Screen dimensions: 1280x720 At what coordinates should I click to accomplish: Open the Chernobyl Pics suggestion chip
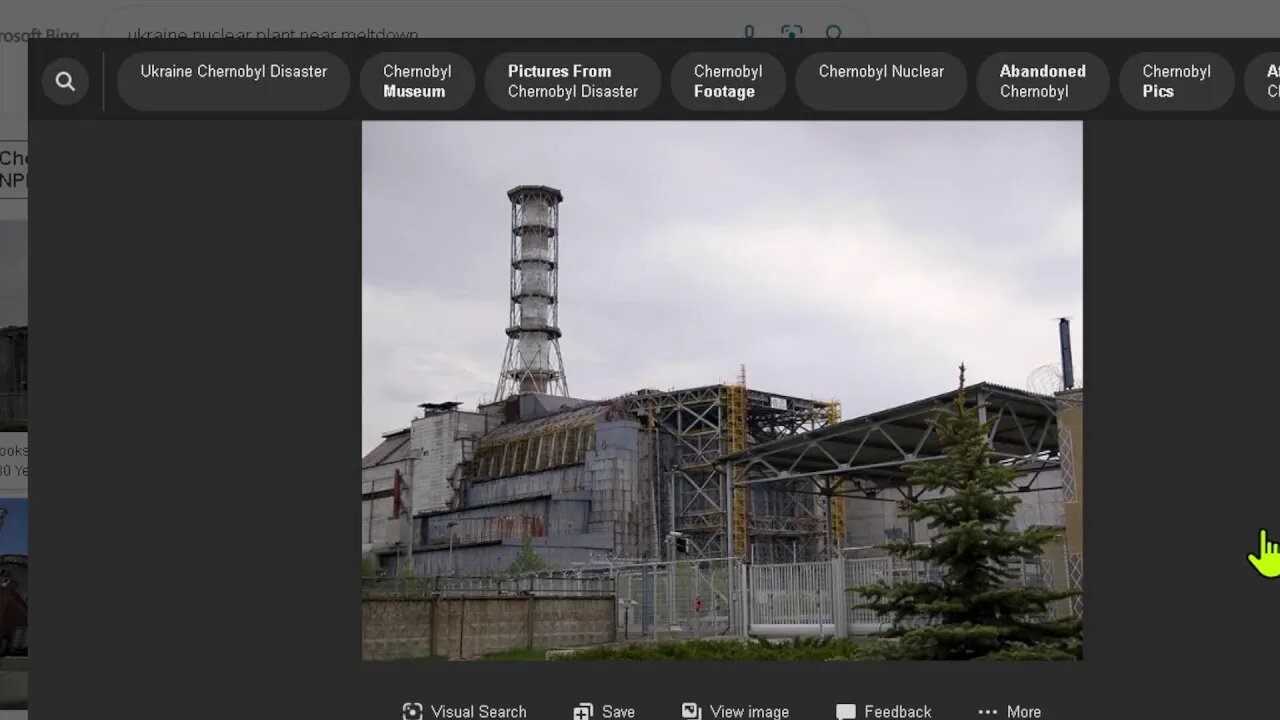click(x=1176, y=81)
